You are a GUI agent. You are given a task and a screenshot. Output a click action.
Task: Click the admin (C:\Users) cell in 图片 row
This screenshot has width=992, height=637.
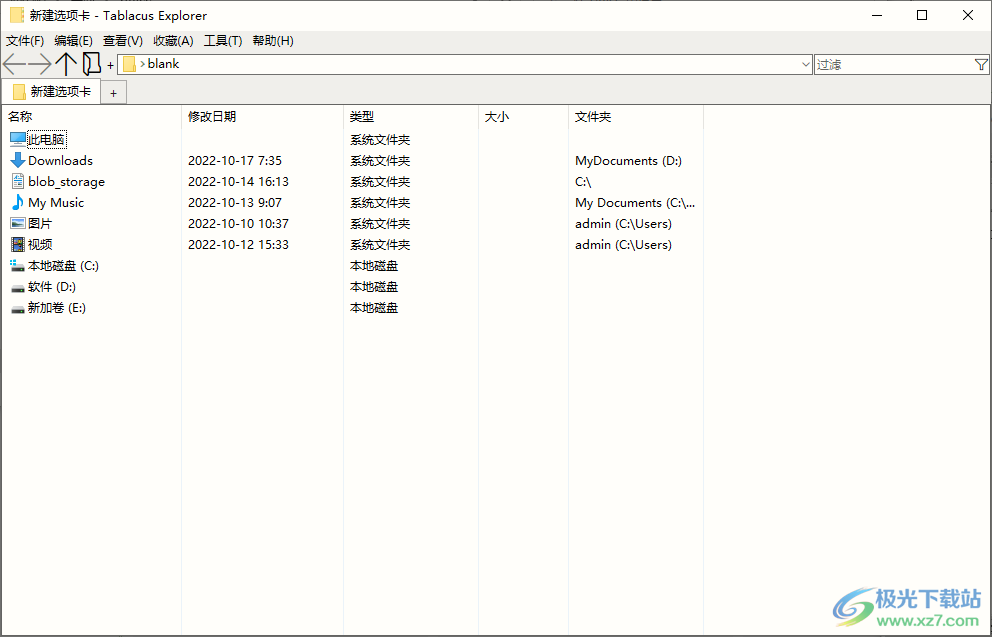coord(623,223)
